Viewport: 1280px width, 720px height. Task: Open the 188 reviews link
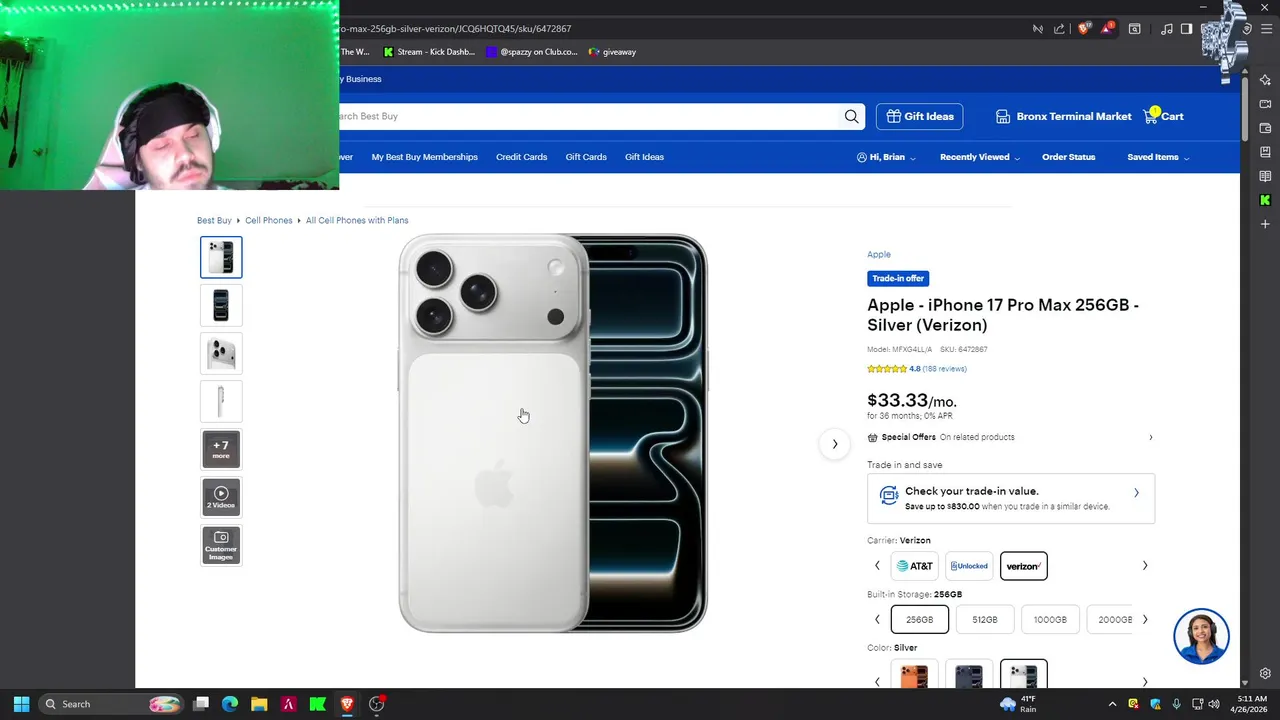pyautogui.click(x=944, y=369)
